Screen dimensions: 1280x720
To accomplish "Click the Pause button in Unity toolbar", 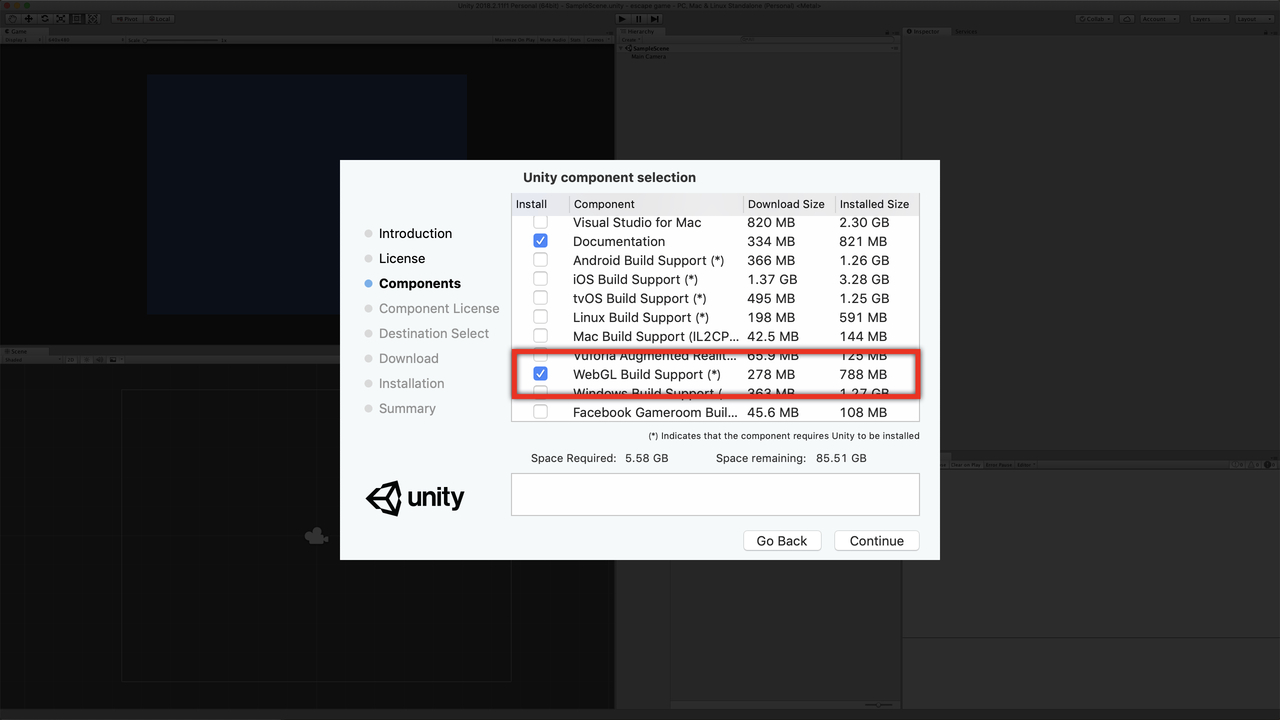I will [638, 19].
